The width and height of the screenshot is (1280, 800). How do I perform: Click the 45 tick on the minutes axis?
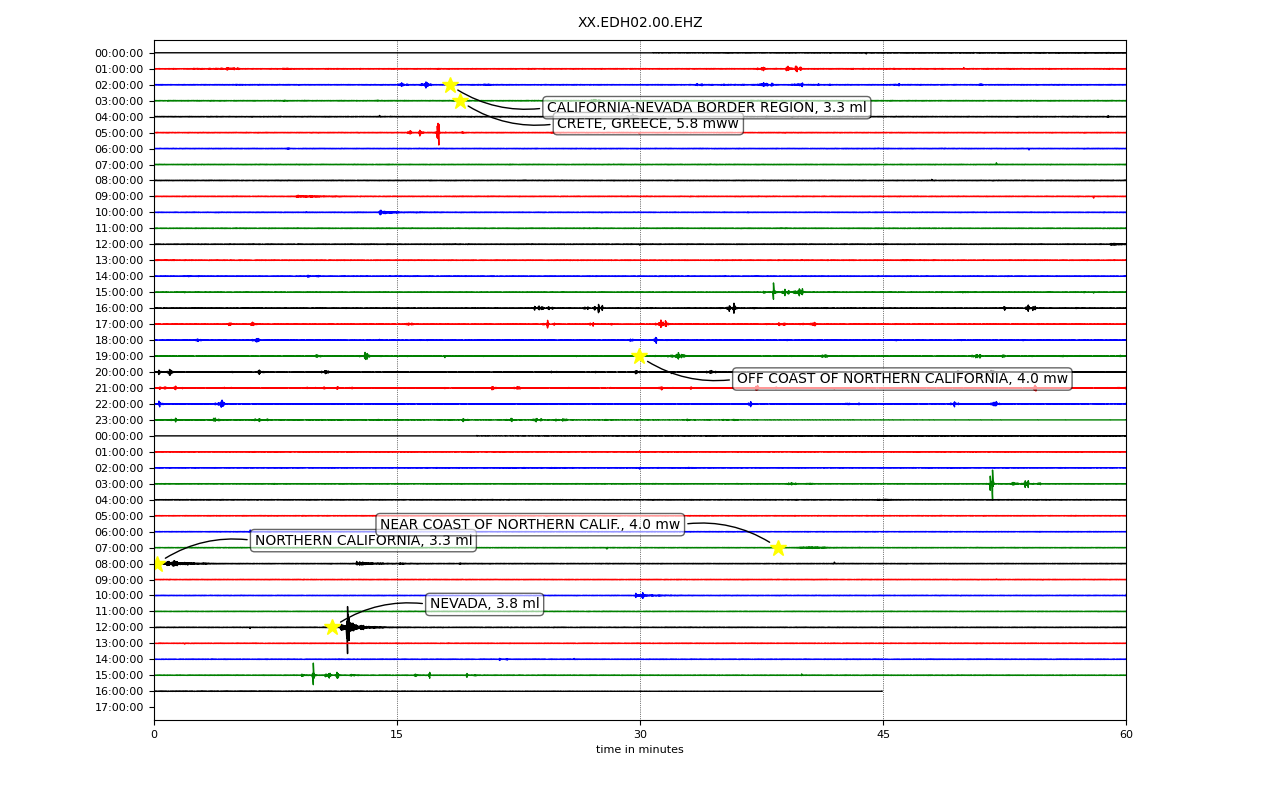pos(883,735)
